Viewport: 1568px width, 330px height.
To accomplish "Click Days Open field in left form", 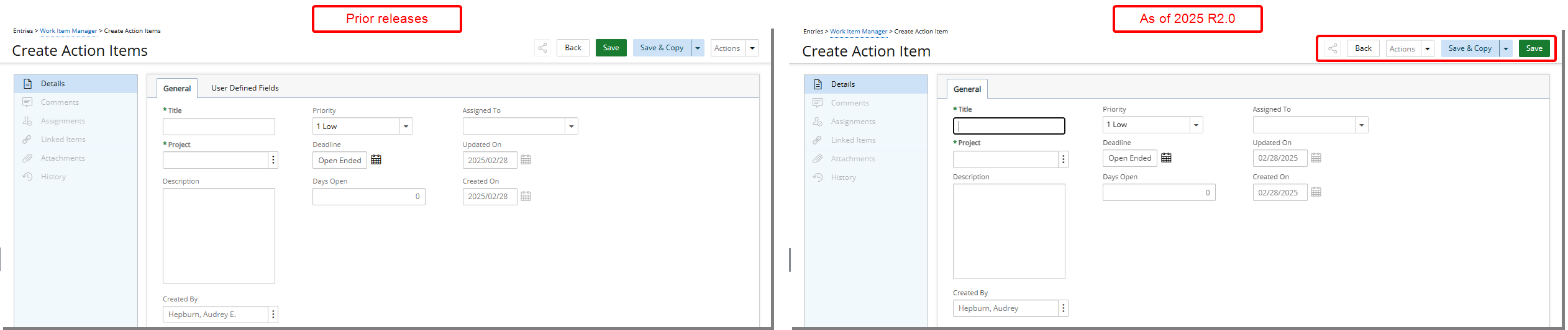I will pyautogui.click(x=369, y=197).
